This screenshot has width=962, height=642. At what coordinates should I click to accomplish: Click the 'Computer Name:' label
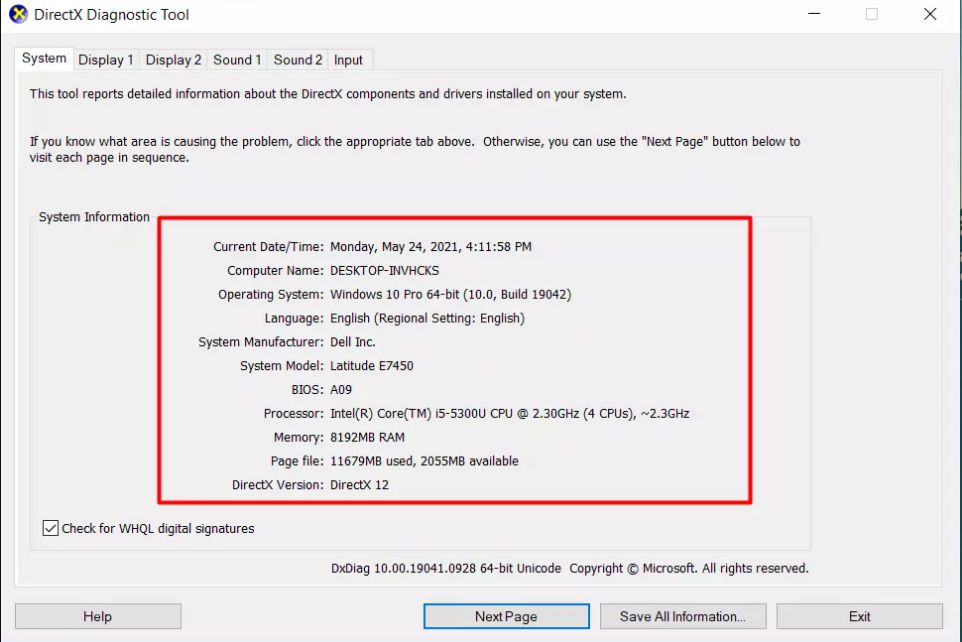[x=275, y=271]
